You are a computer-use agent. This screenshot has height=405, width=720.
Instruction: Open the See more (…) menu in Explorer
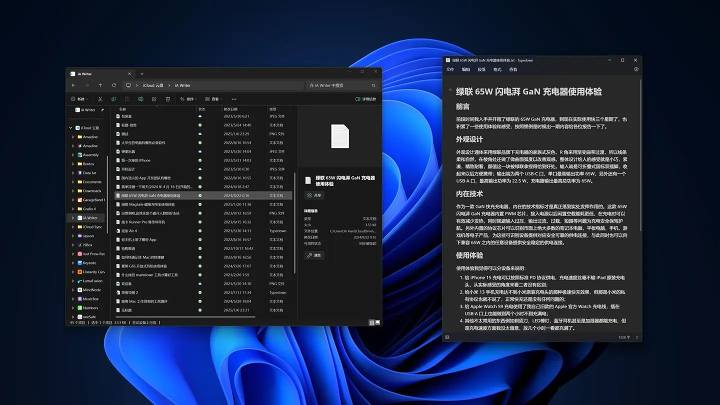[x=234, y=99]
